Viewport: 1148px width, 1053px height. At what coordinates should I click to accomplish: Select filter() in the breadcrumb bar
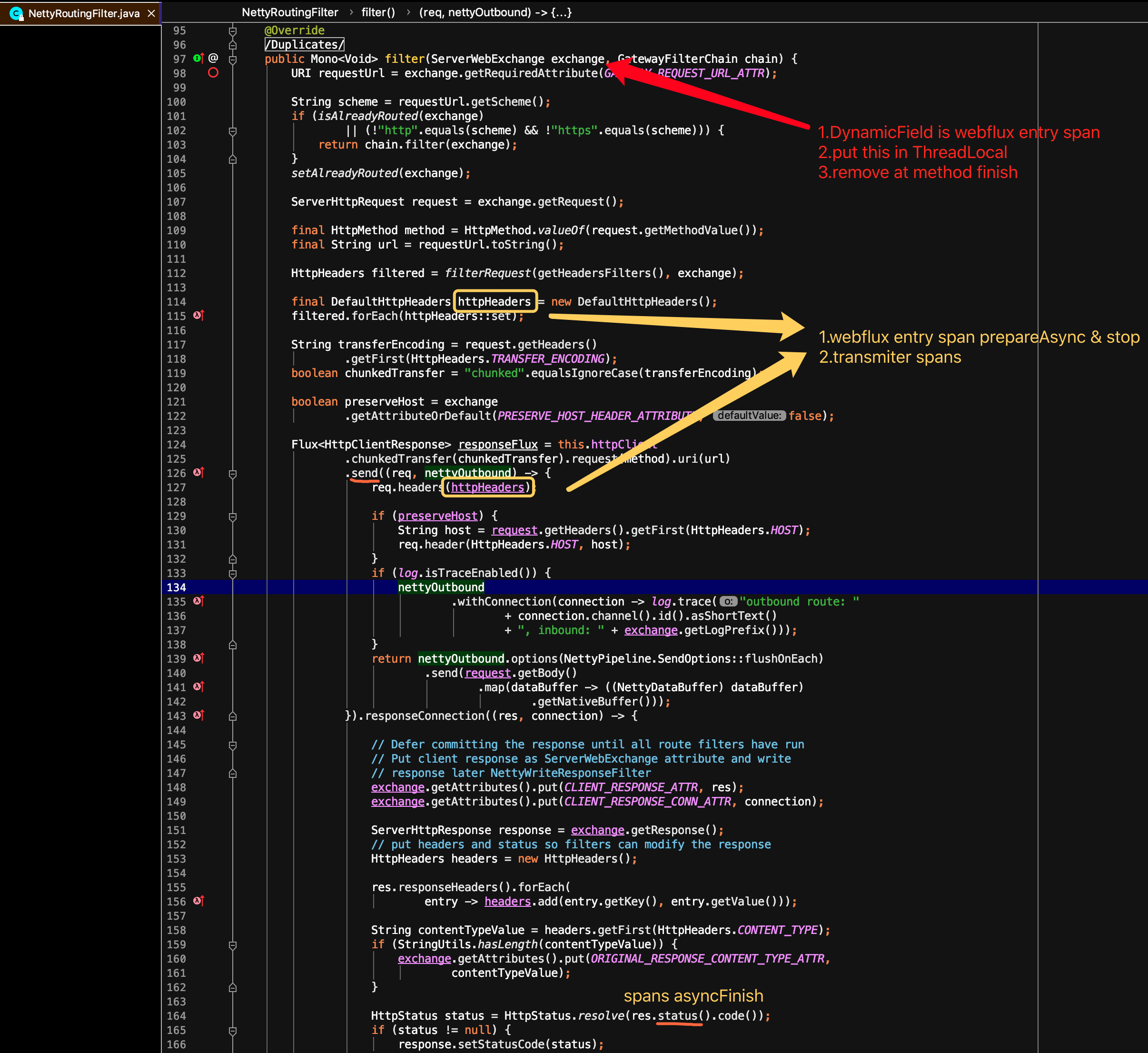tap(378, 12)
